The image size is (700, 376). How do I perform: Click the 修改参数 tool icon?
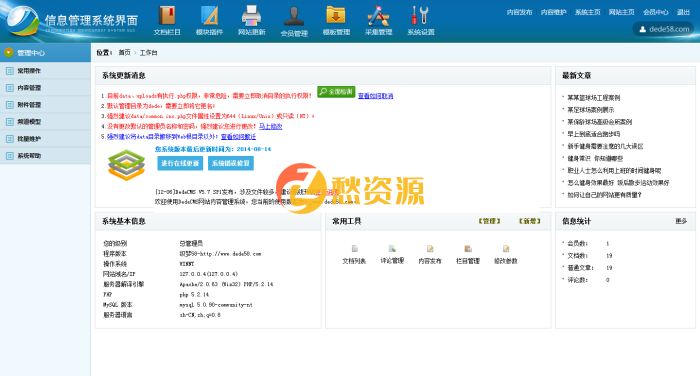[x=506, y=249]
